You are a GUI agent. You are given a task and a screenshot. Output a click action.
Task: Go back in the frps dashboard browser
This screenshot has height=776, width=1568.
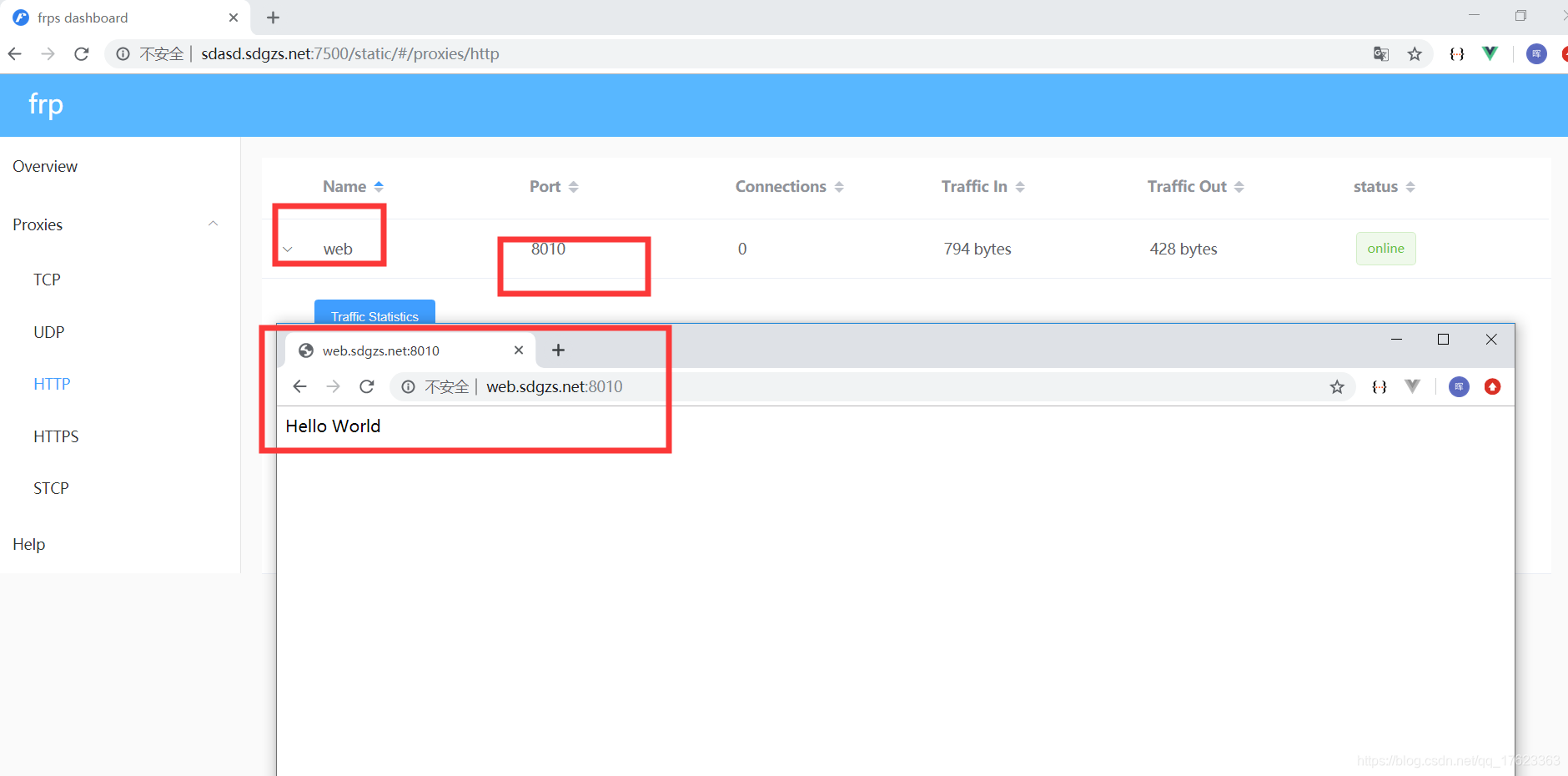(14, 54)
